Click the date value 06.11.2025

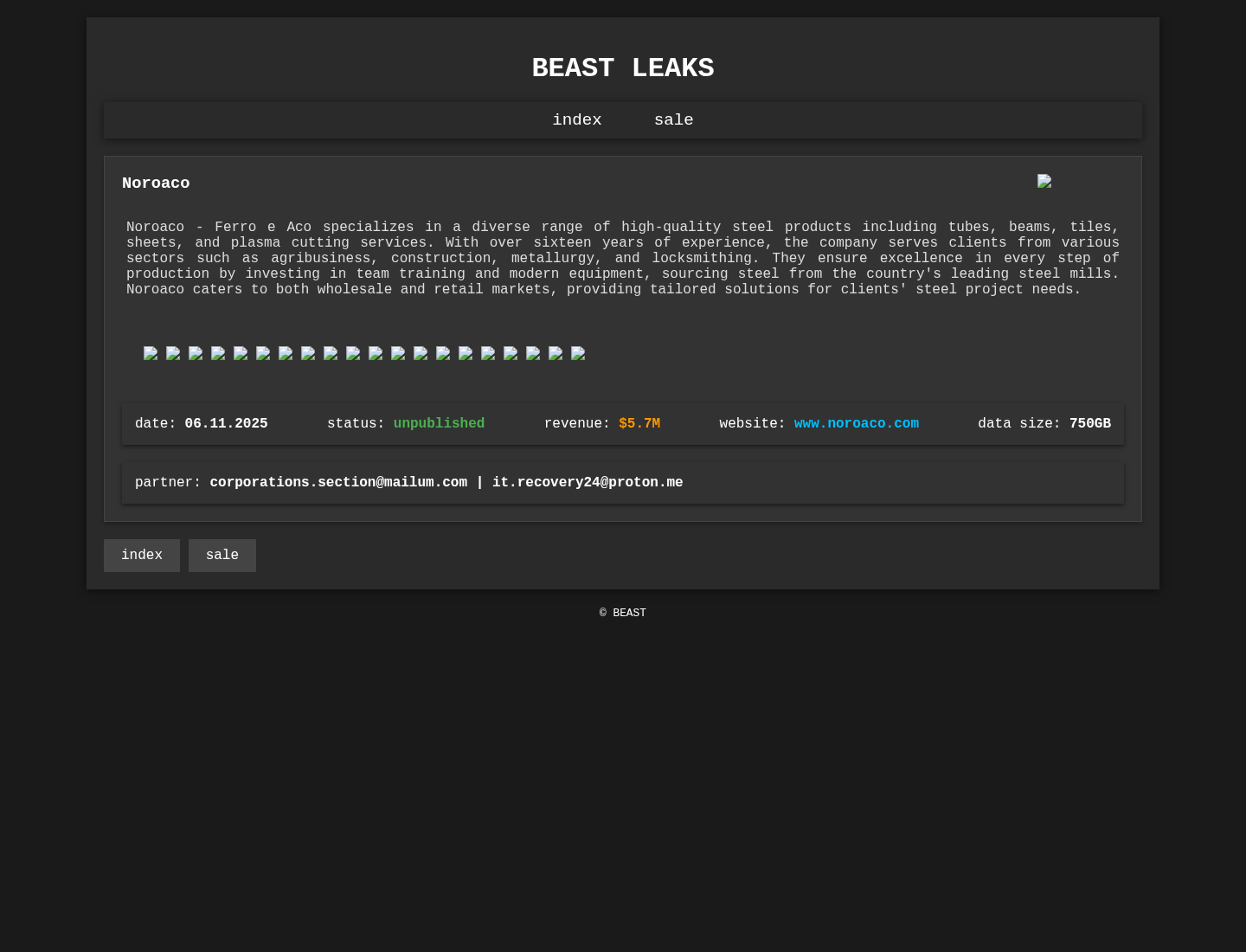226,424
